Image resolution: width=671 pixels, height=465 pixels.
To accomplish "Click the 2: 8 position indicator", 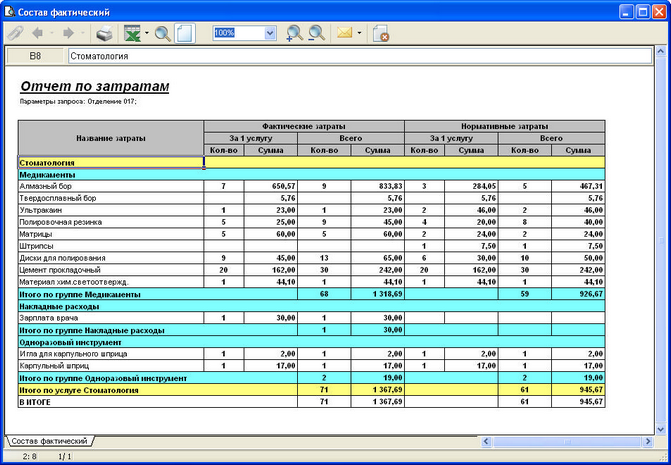I will click(x=30, y=456).
